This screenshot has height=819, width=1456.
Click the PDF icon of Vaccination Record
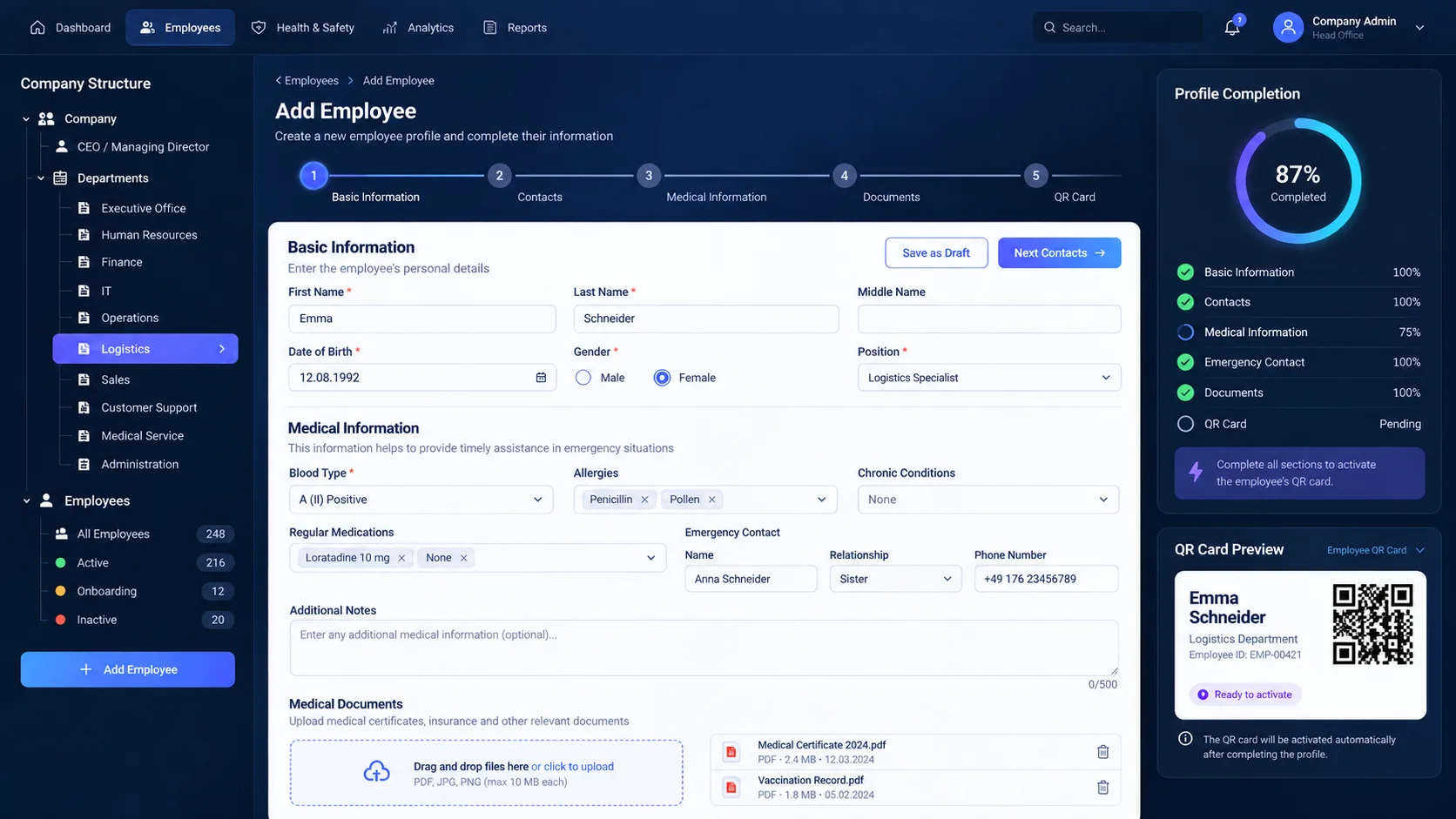[x=731, y=788]
